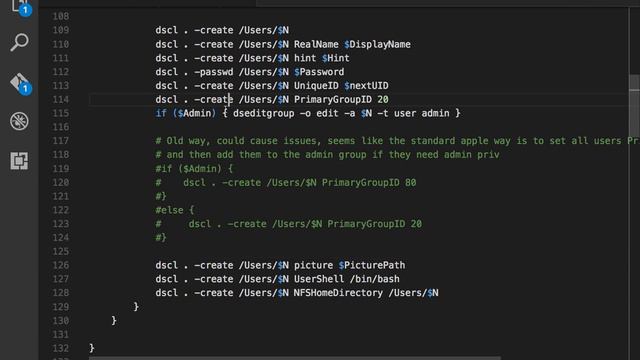Viewport: 640px width, 360px height.
Task: Click the horizontal scrollbar at bottom
Action: [x=295, y=358]
